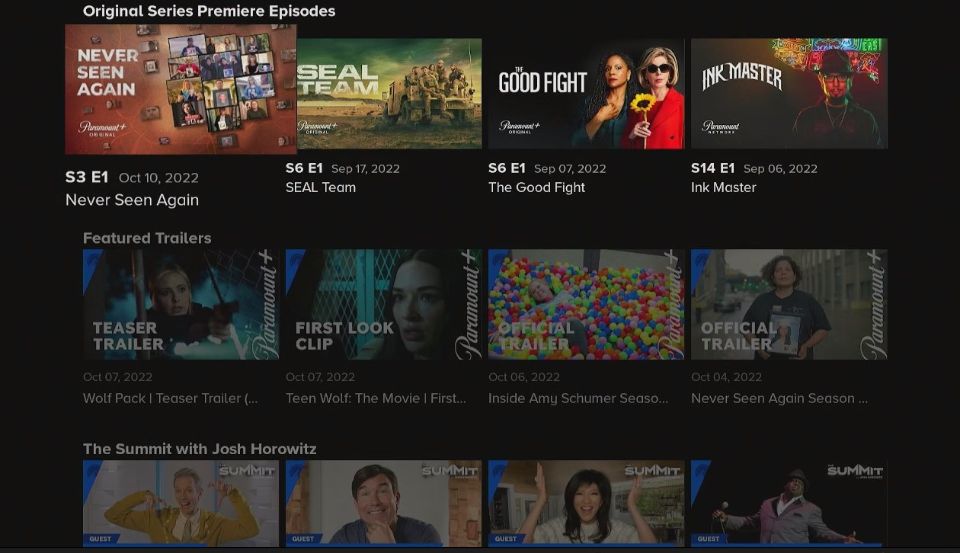Select the 'Ink Master' title text
Viewport: 960px width, 553px height.
(724, 187)
